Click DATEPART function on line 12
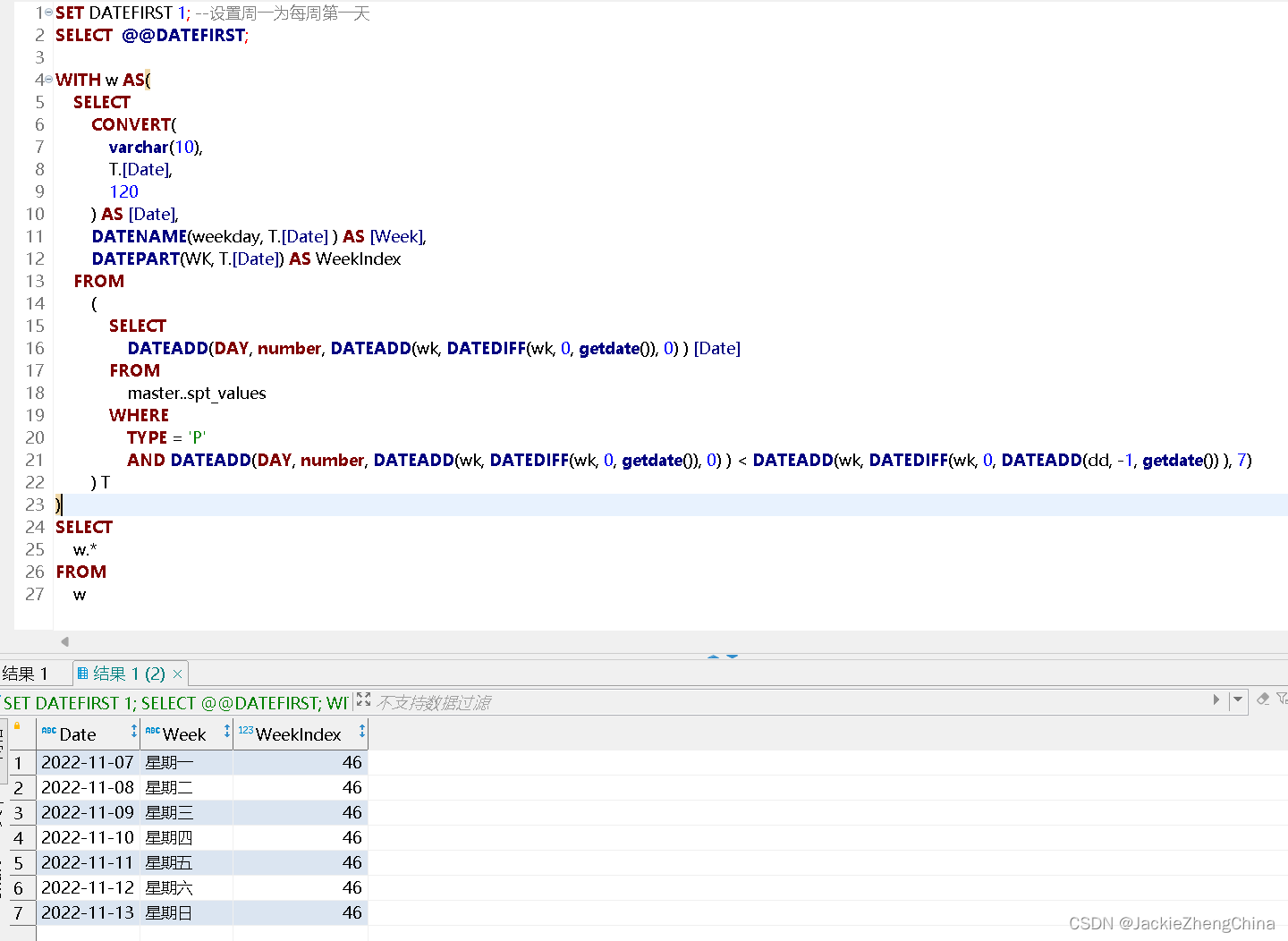This screenshot has width=1288, height=941. click(x=136, y=259)
